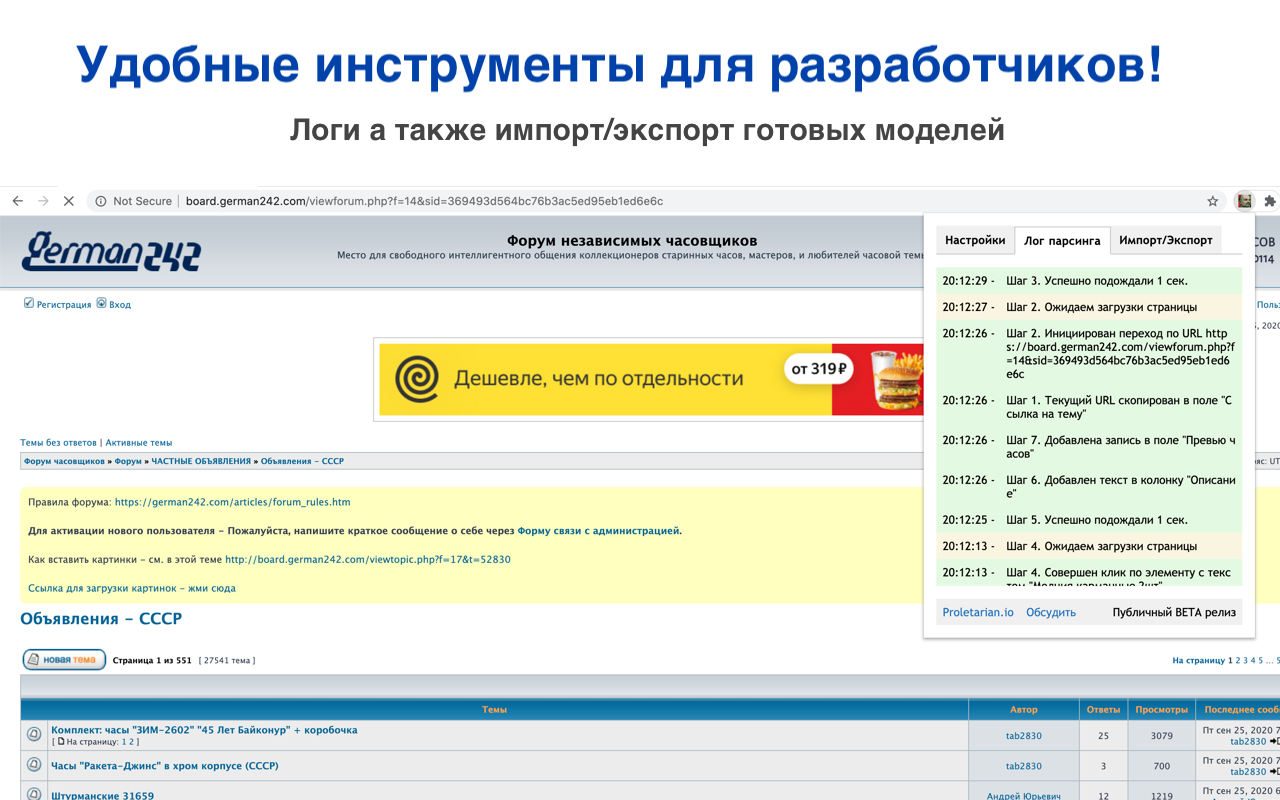Click Форум часовщиков breadcrumb
Image resolution: width=1280 pixels, height=800 pixels.
(64, 461)
